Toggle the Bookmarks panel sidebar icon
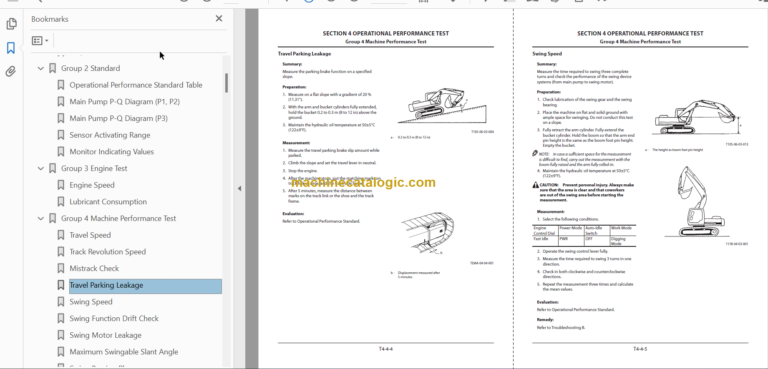The height and width of the screenshot is (369, 768). click(11, 48)
